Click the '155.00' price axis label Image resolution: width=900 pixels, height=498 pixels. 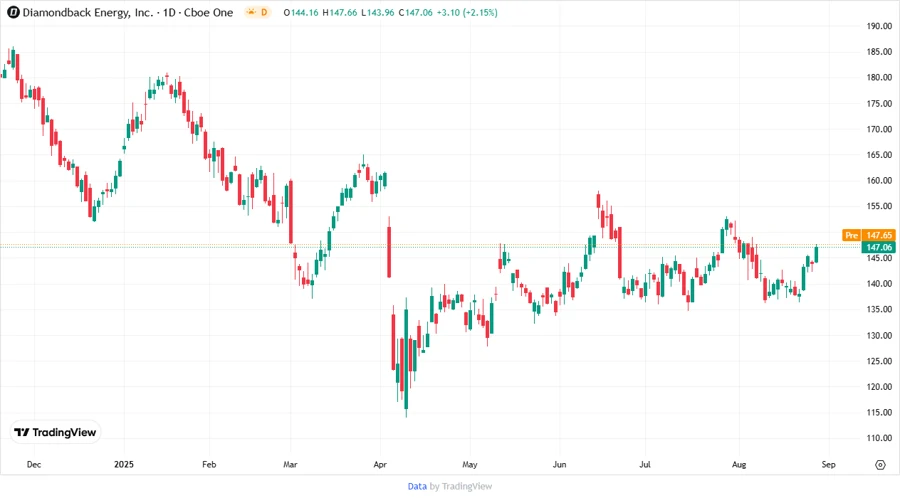pos(879,206)
